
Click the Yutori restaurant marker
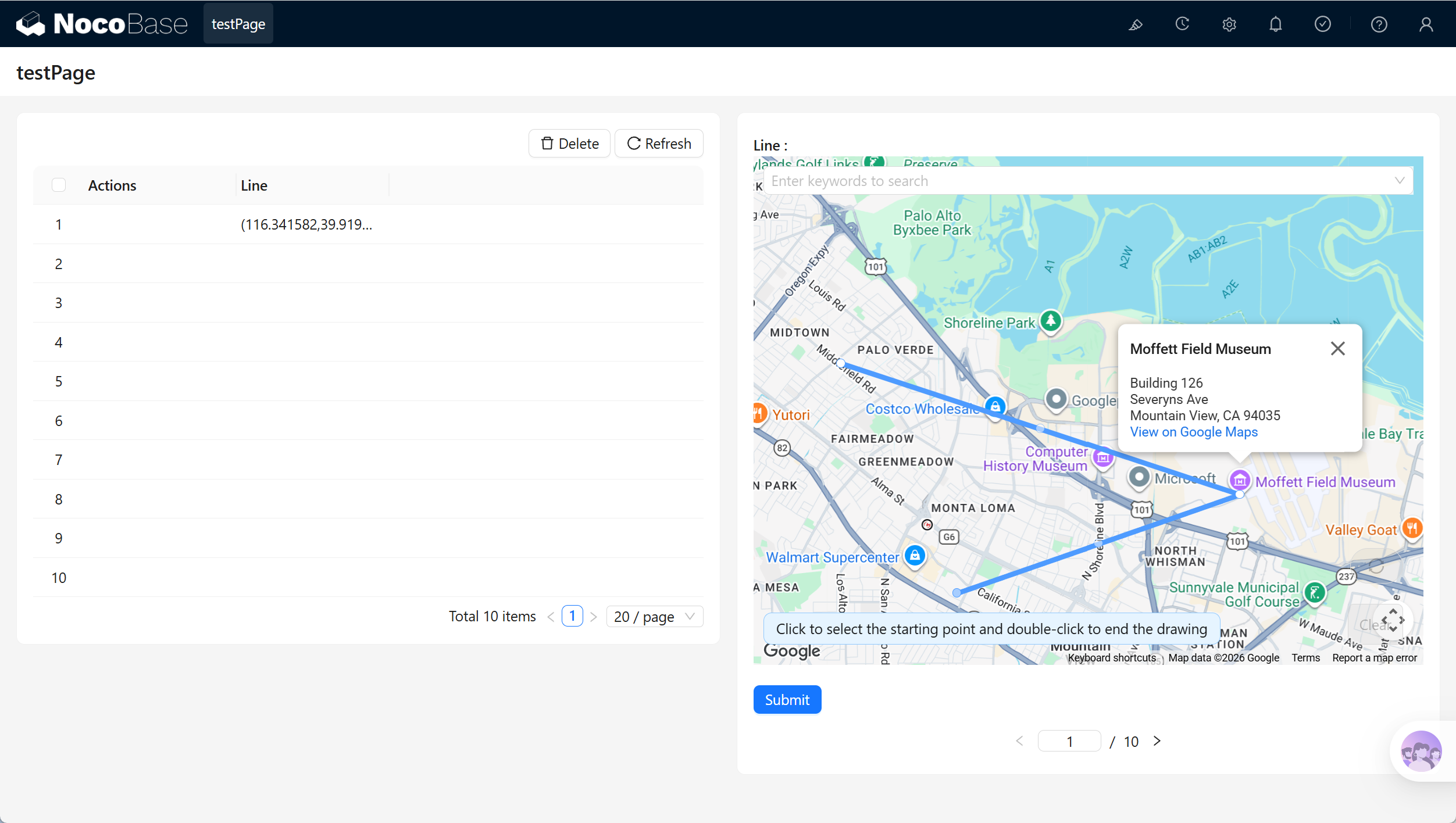tap(759, 413)
